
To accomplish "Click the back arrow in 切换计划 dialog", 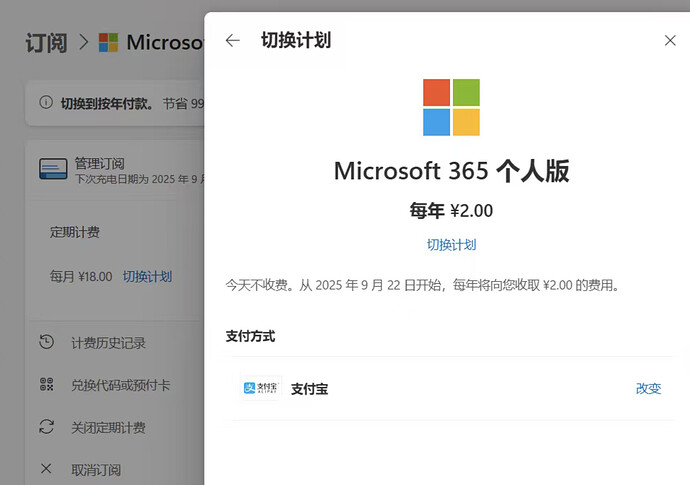I will [233, 40].
